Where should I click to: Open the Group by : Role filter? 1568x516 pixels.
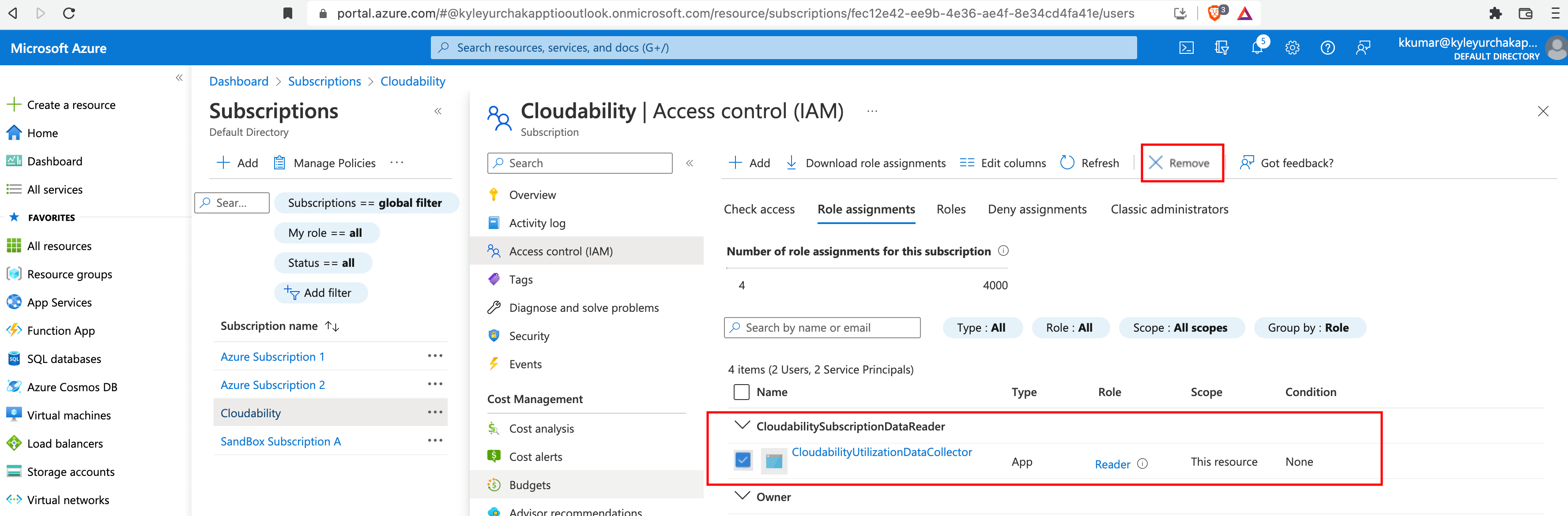click(x=1309, y=328)
